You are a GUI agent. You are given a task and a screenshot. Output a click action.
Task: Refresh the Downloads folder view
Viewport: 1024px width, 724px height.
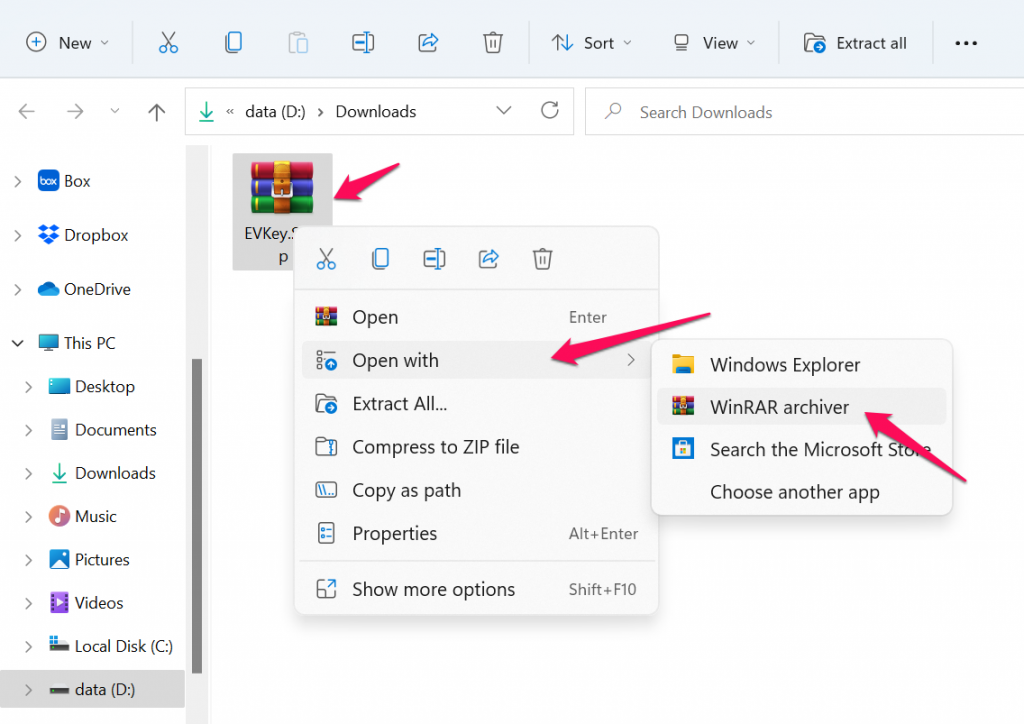(549, 111)
